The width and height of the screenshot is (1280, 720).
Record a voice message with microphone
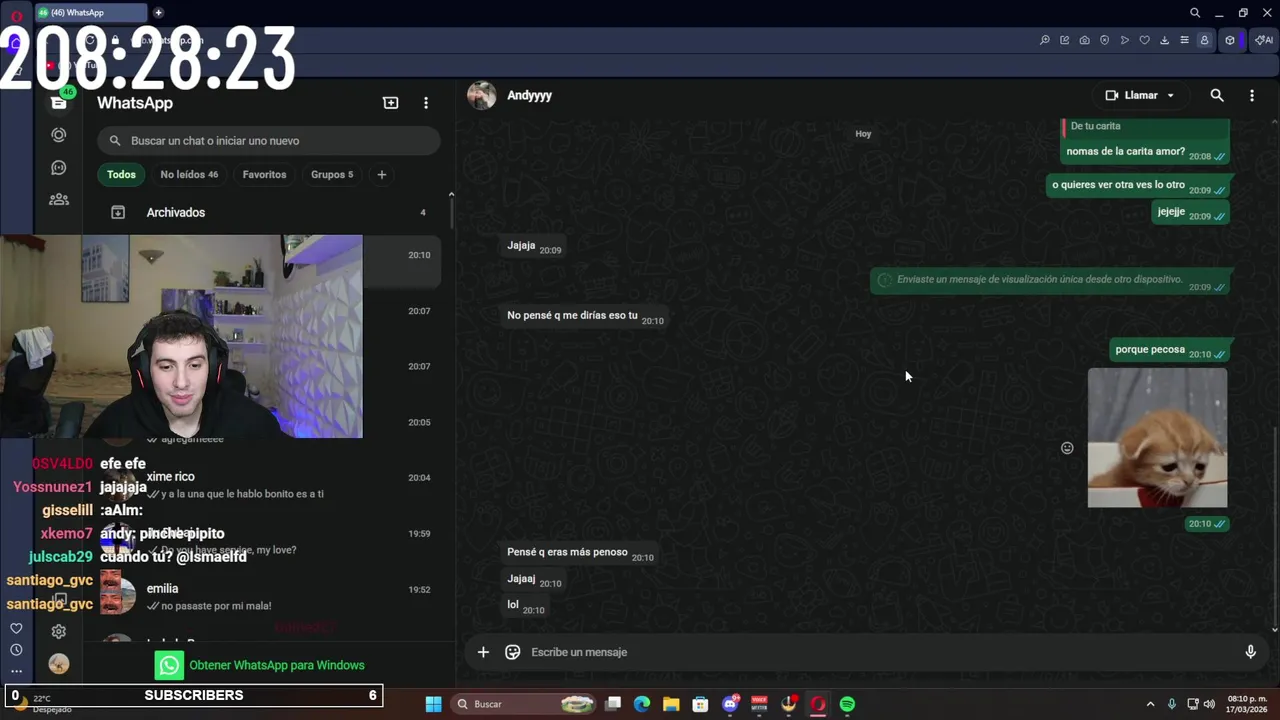pyautogui.click(x=1250, y=652)
